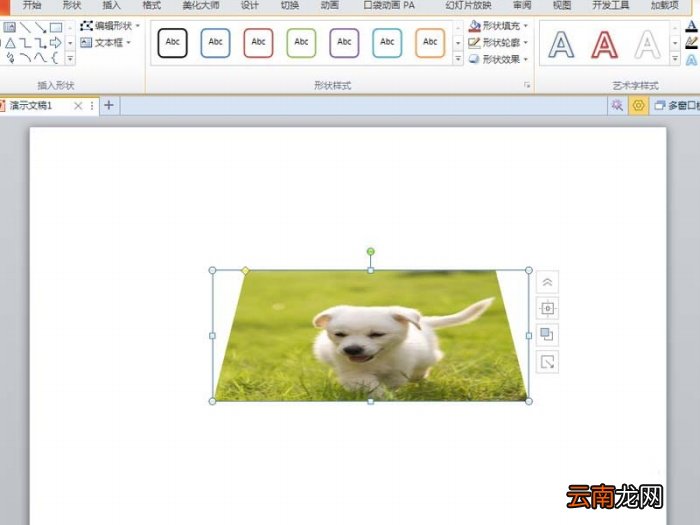Apply the black outline Abc shape style

[x=172, y=43]
